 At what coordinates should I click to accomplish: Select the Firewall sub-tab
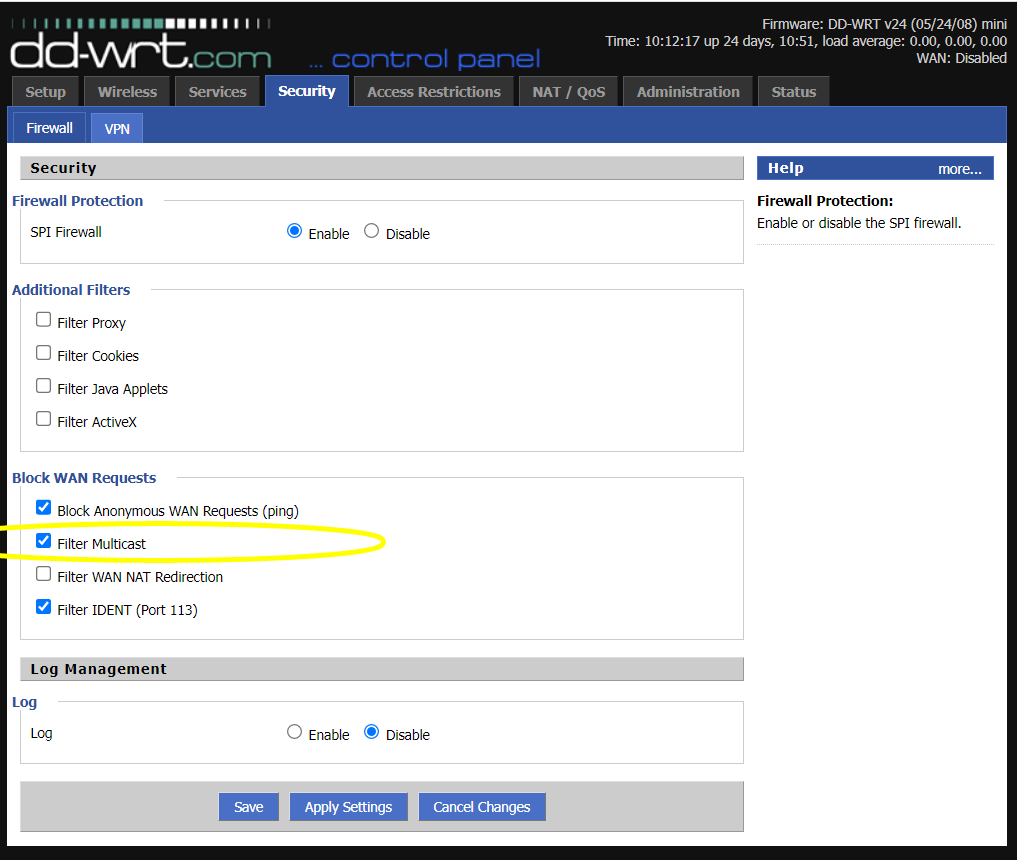tap(49, 129)
